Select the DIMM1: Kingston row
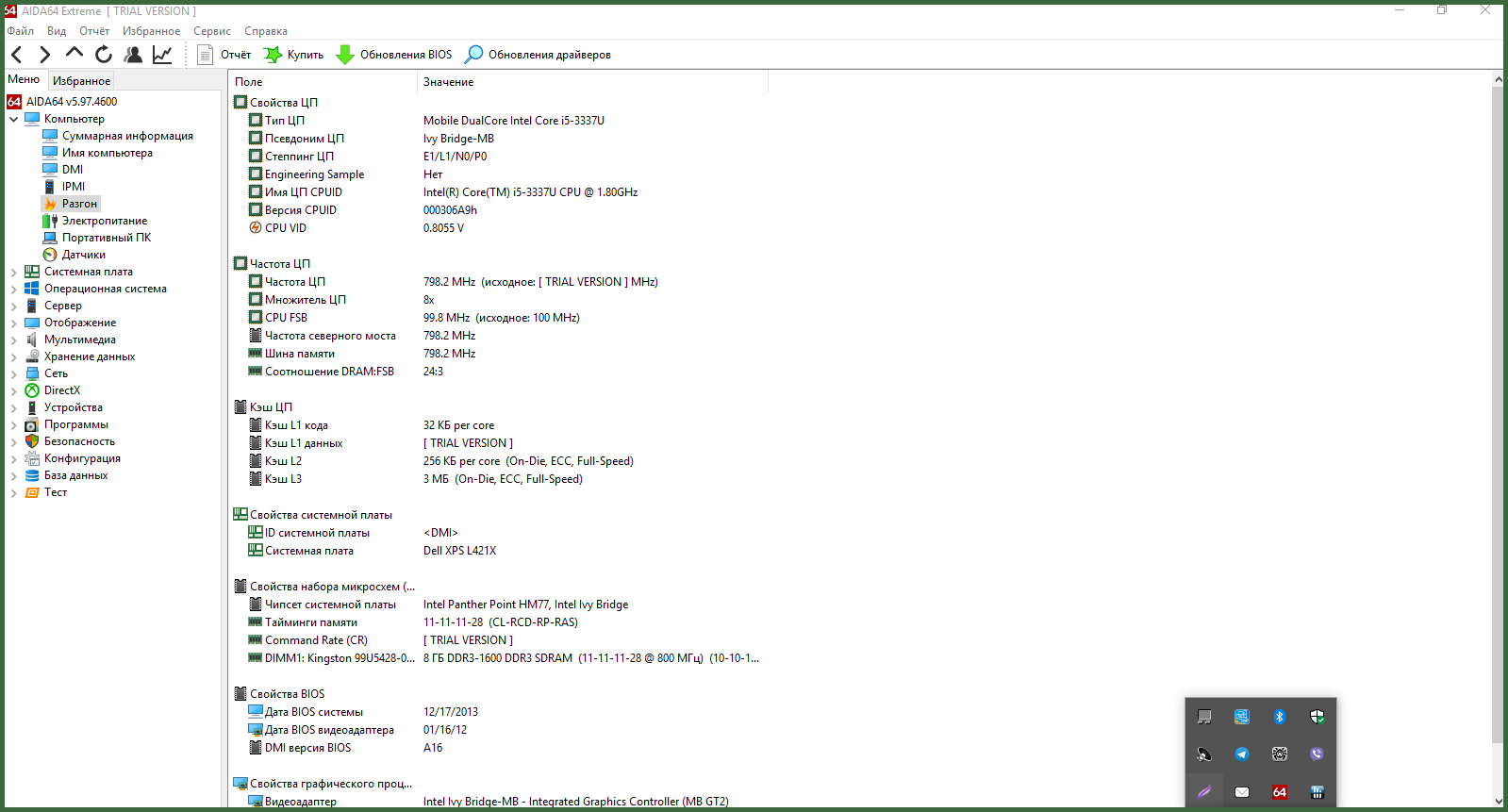Viewport: 1508px width, 812px height. [498, 658]
